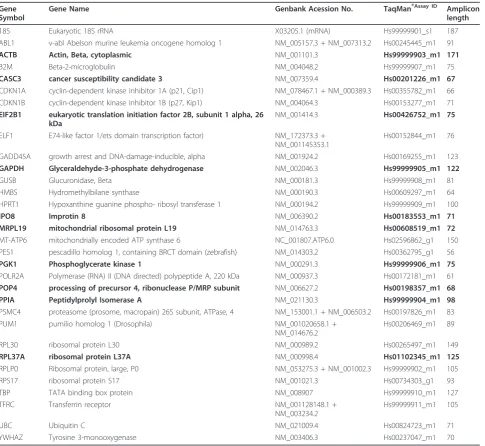
Task: Click accession 'NM_008907' for TBP
Action: tap(294, 393)
